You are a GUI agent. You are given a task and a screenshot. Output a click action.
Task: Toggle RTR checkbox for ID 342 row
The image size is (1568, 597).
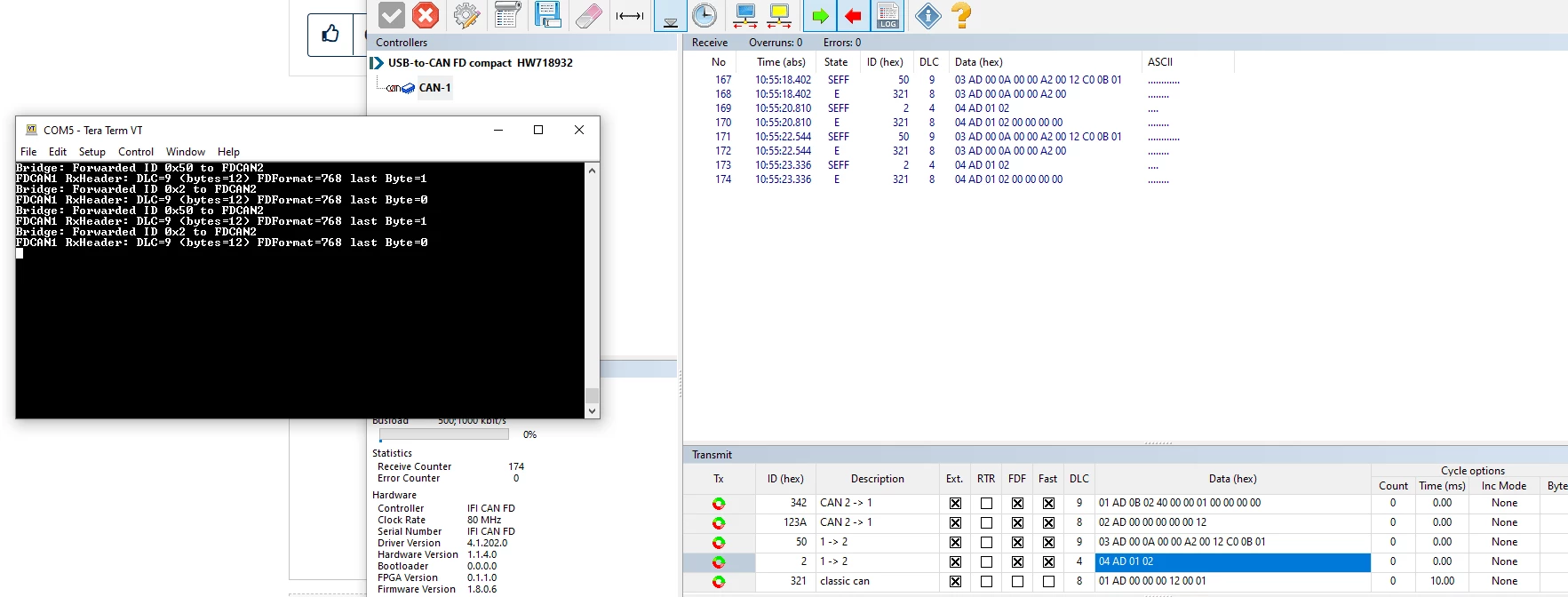pos(986,503)
